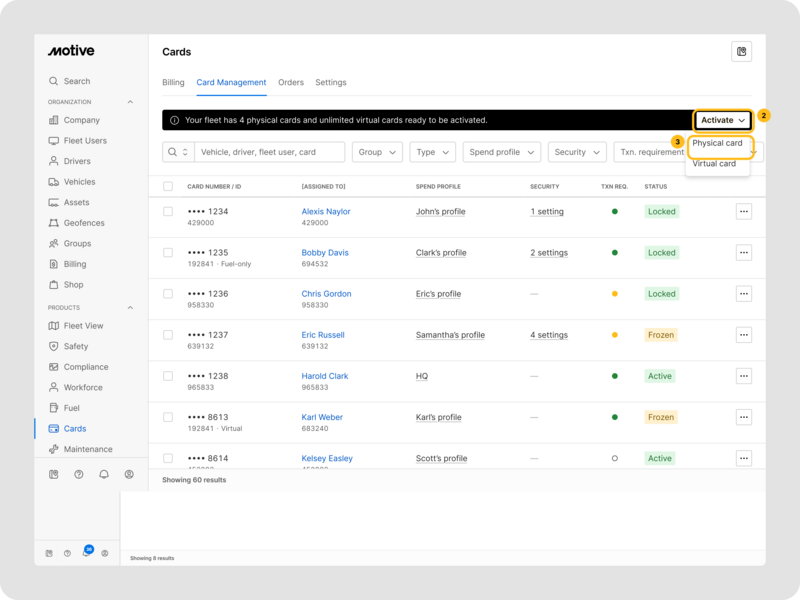Image resolution: width=800 pixels, height=600 pixels.
Task: Check the box for card 1237
Action: [168, 335]
